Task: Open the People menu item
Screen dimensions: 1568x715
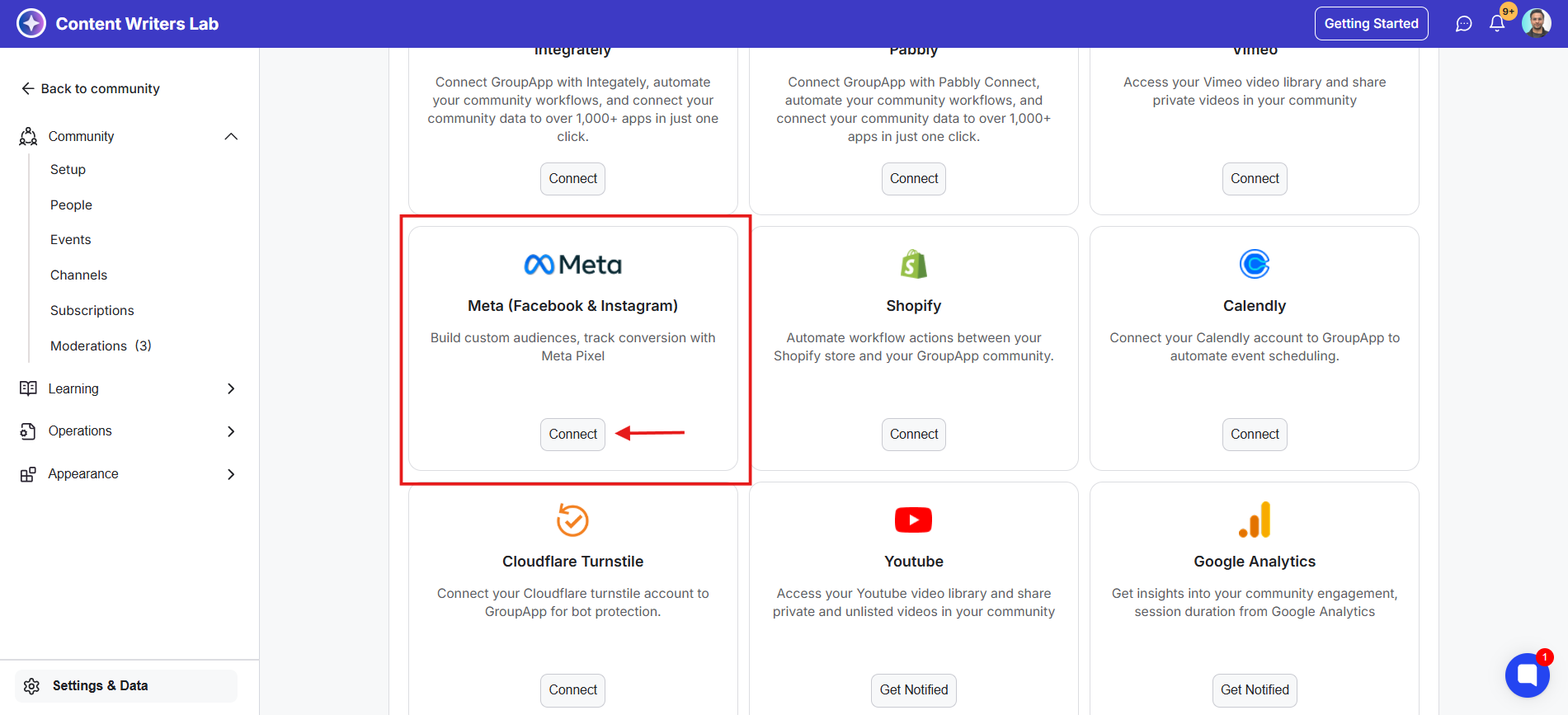Action: coord(71,205)
